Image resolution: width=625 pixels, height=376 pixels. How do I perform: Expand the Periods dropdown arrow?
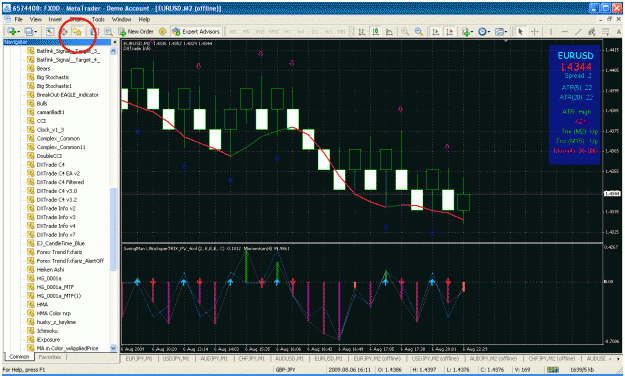click(489, 31)
